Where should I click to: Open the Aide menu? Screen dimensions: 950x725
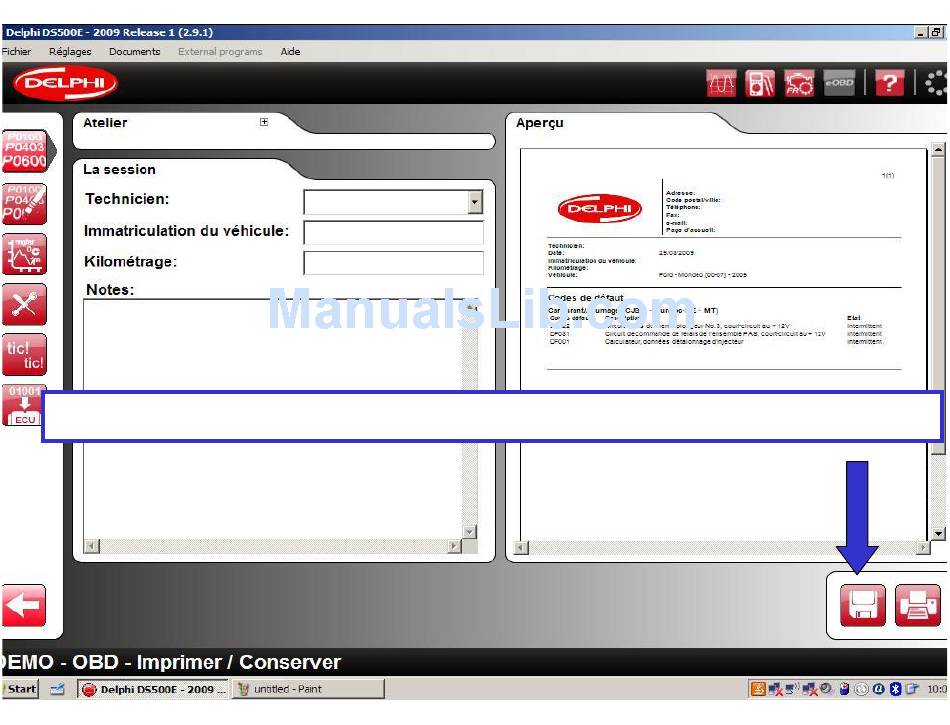[290, 51]
